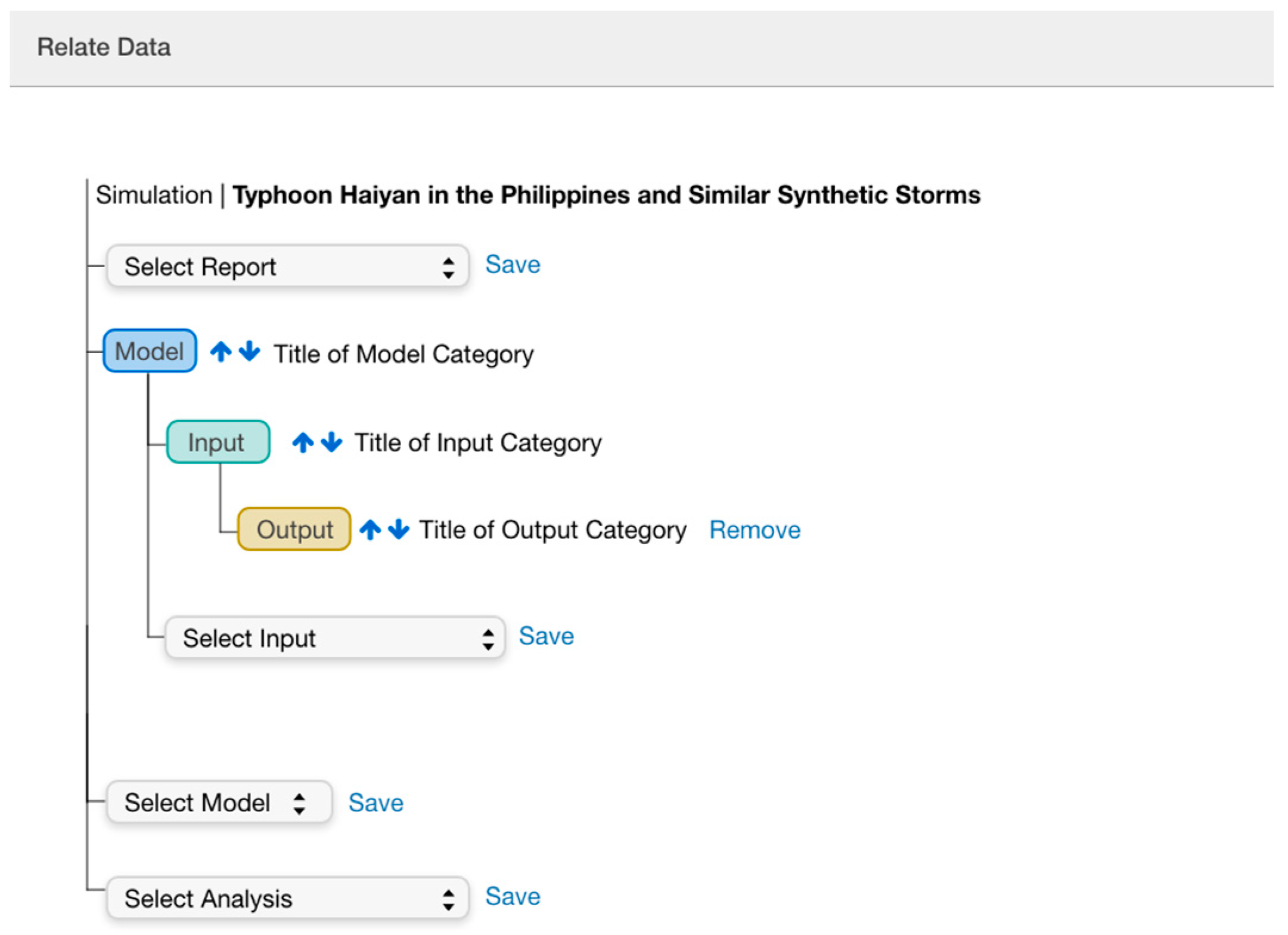The width and height of the screenshot is (1288, 935).
Task: Save the selected report
Action: [513, 265]
